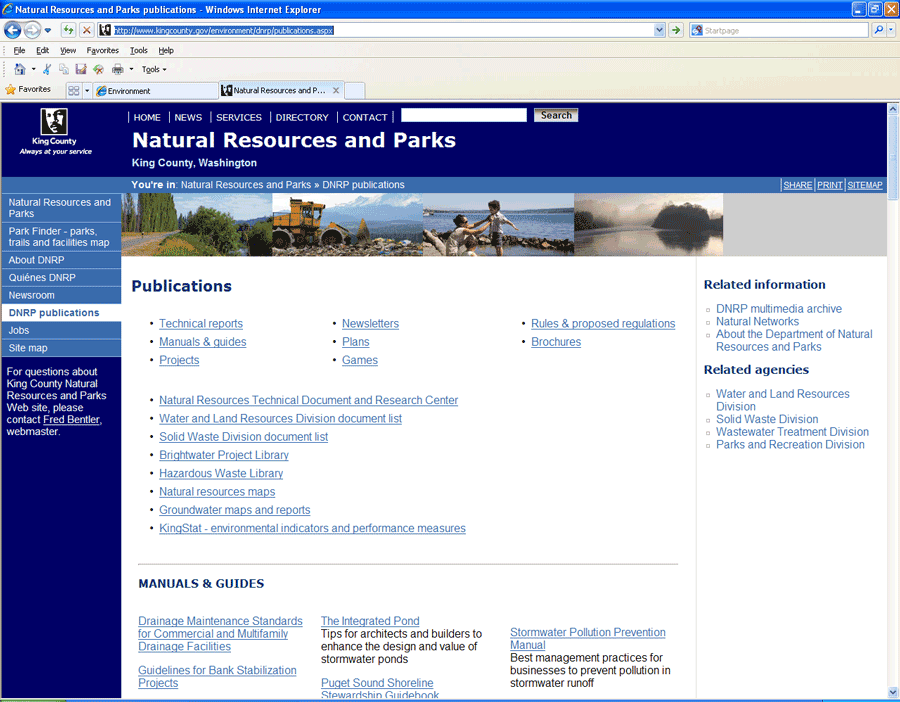
Task: Click the scroll down arrow on scrollbar
Action: coord(892,692)
